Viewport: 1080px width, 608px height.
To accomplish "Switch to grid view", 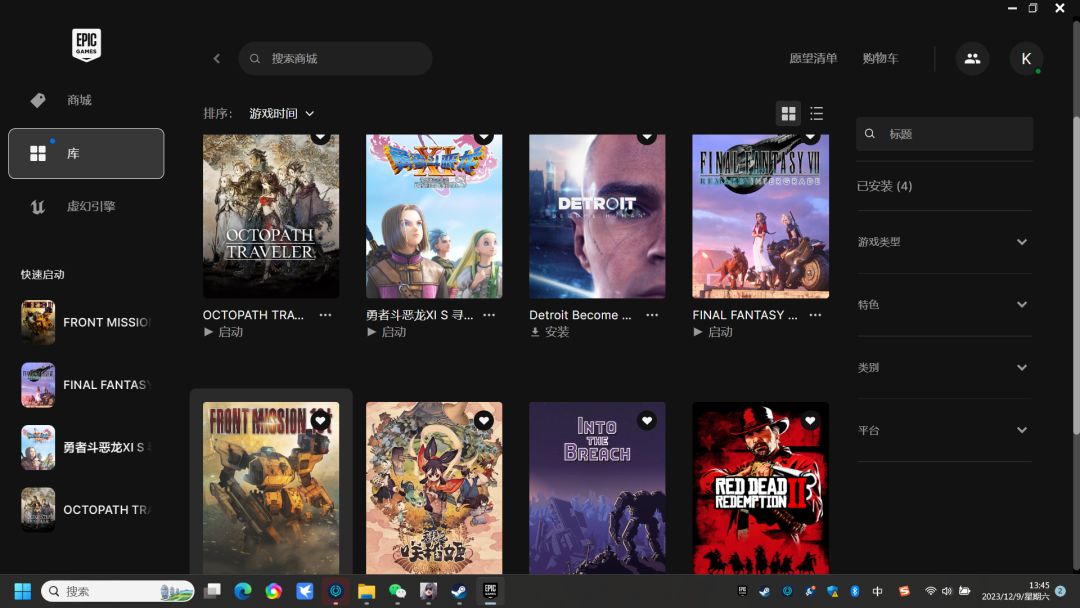I will (789, 114).
